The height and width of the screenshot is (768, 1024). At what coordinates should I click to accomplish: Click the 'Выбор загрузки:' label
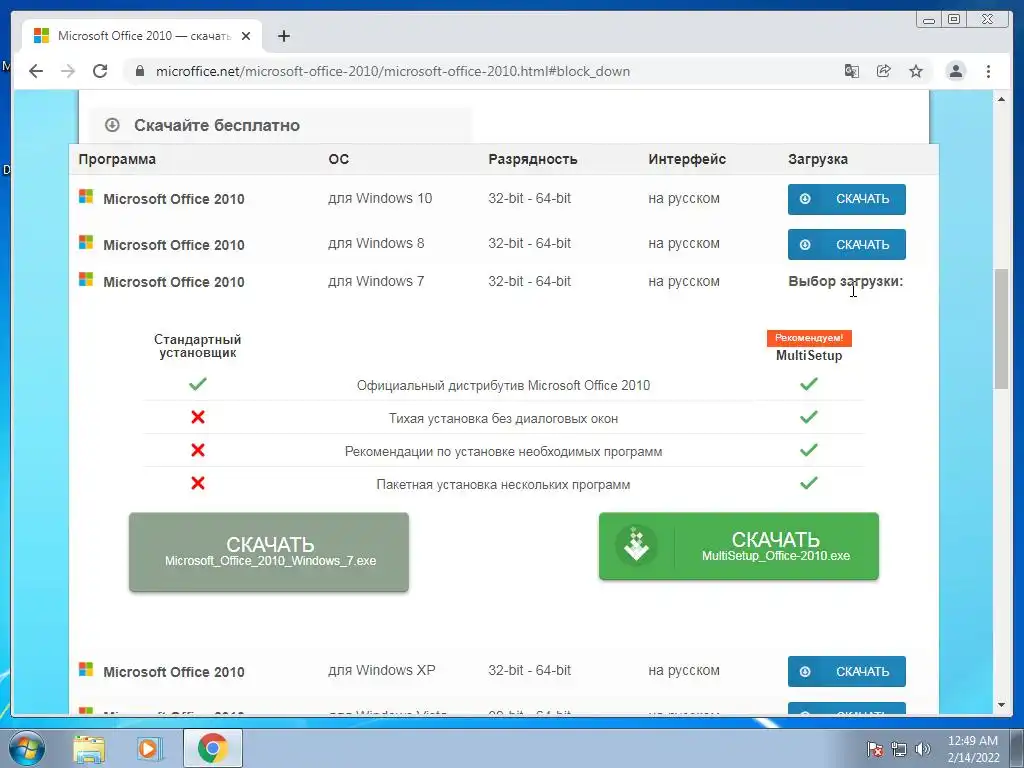point(846,281)
